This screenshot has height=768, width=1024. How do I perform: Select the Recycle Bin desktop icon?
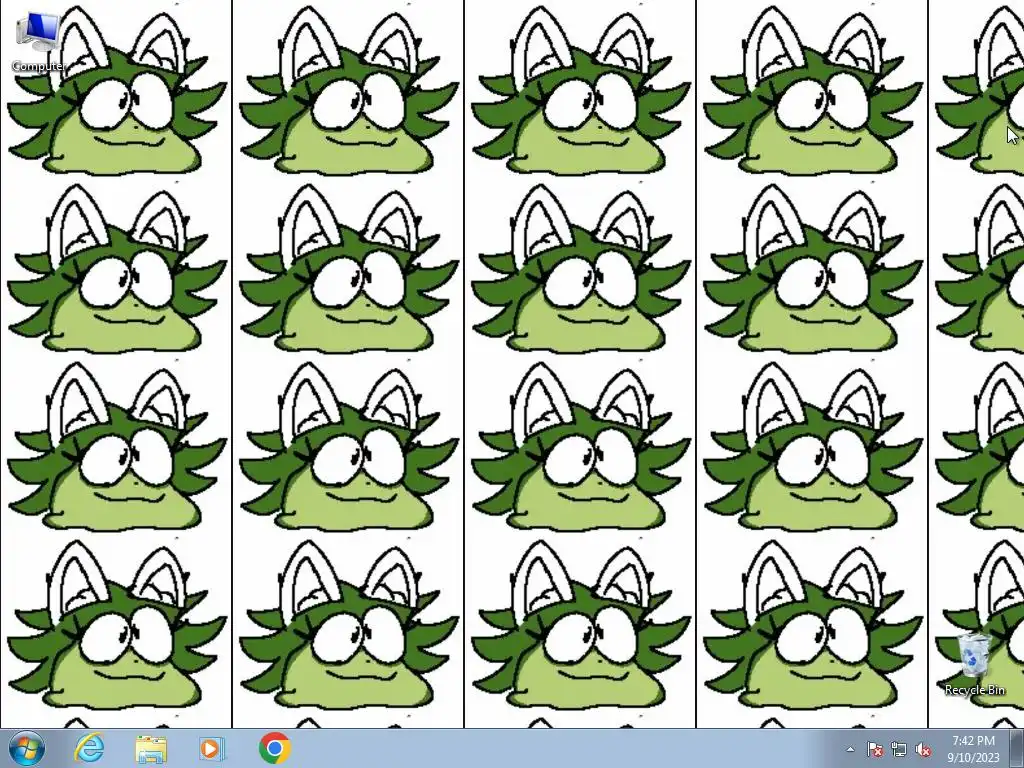point(974,664)
